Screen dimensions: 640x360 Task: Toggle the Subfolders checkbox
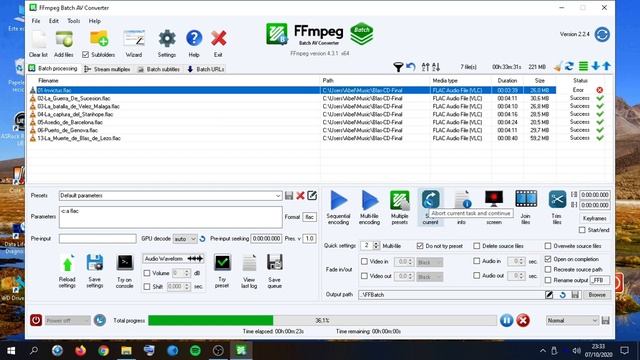(85, 55)
